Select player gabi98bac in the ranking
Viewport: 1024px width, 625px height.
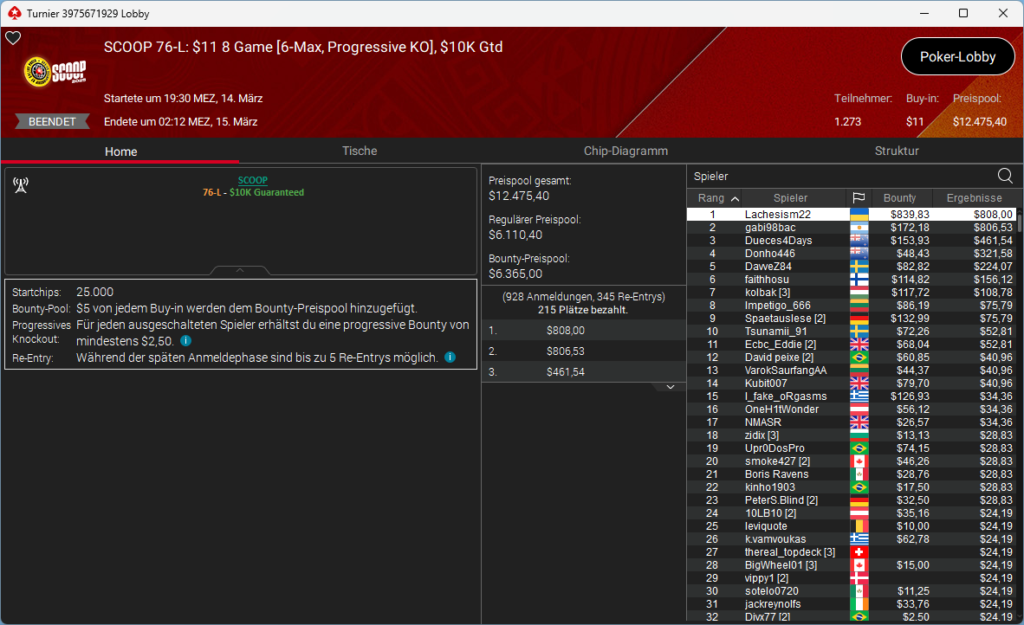click(770, 228)
